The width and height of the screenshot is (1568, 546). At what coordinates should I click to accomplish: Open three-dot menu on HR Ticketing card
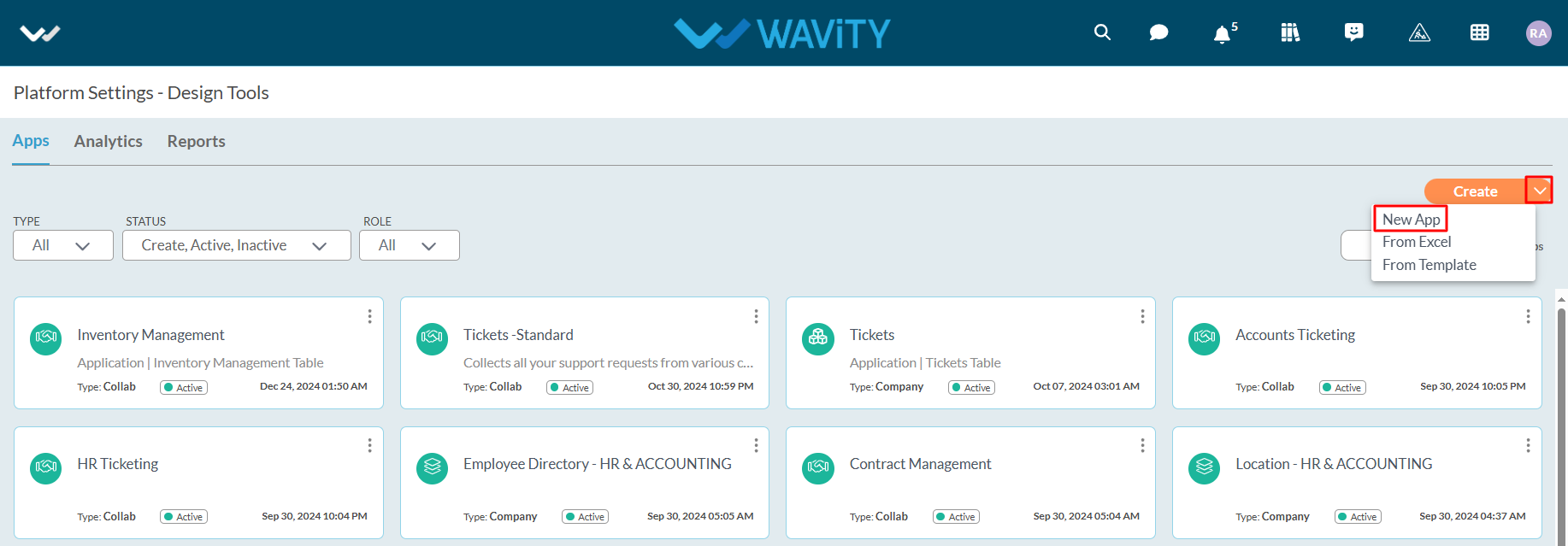369,445
